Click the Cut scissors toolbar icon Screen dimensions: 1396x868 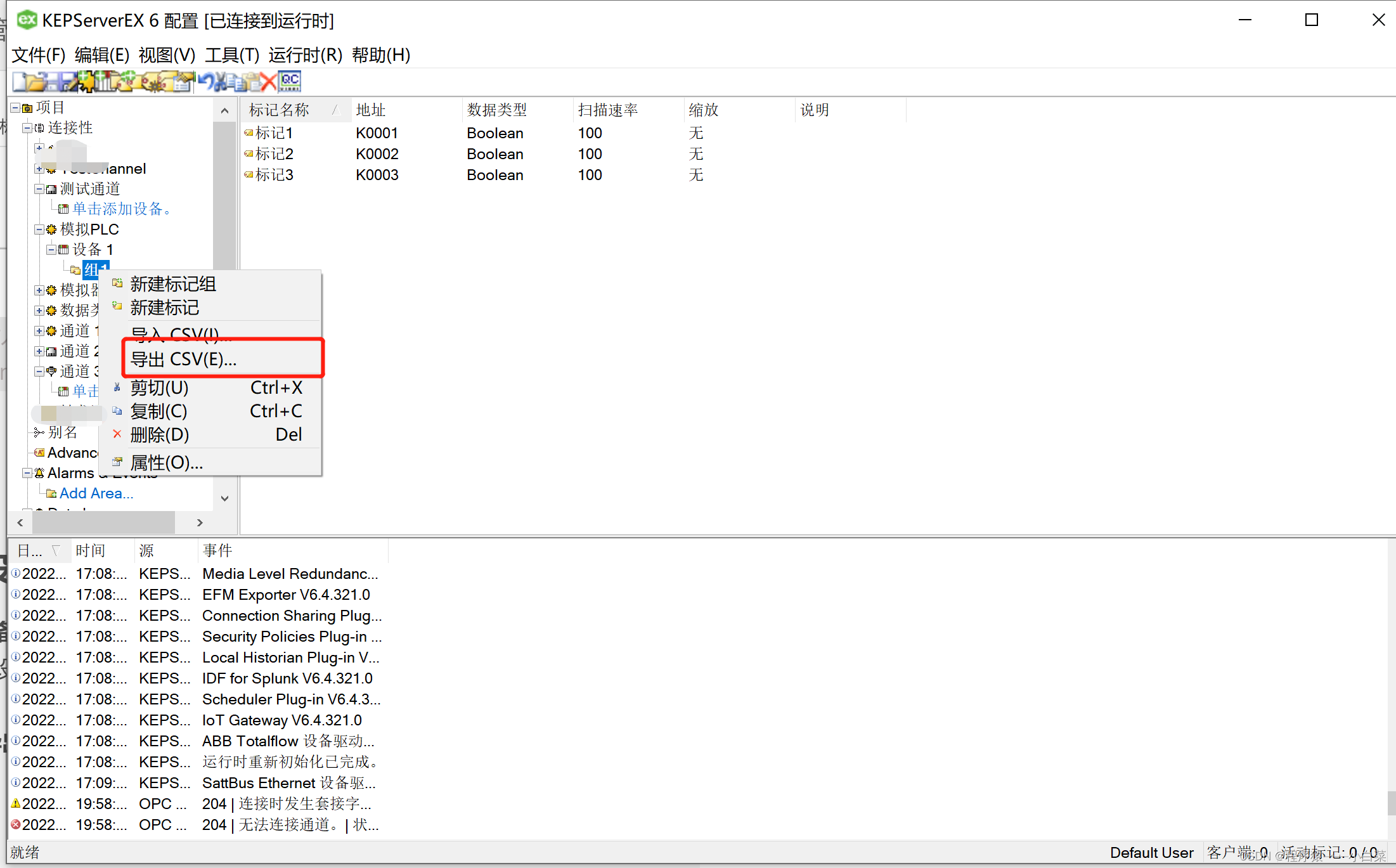(220, 82)
